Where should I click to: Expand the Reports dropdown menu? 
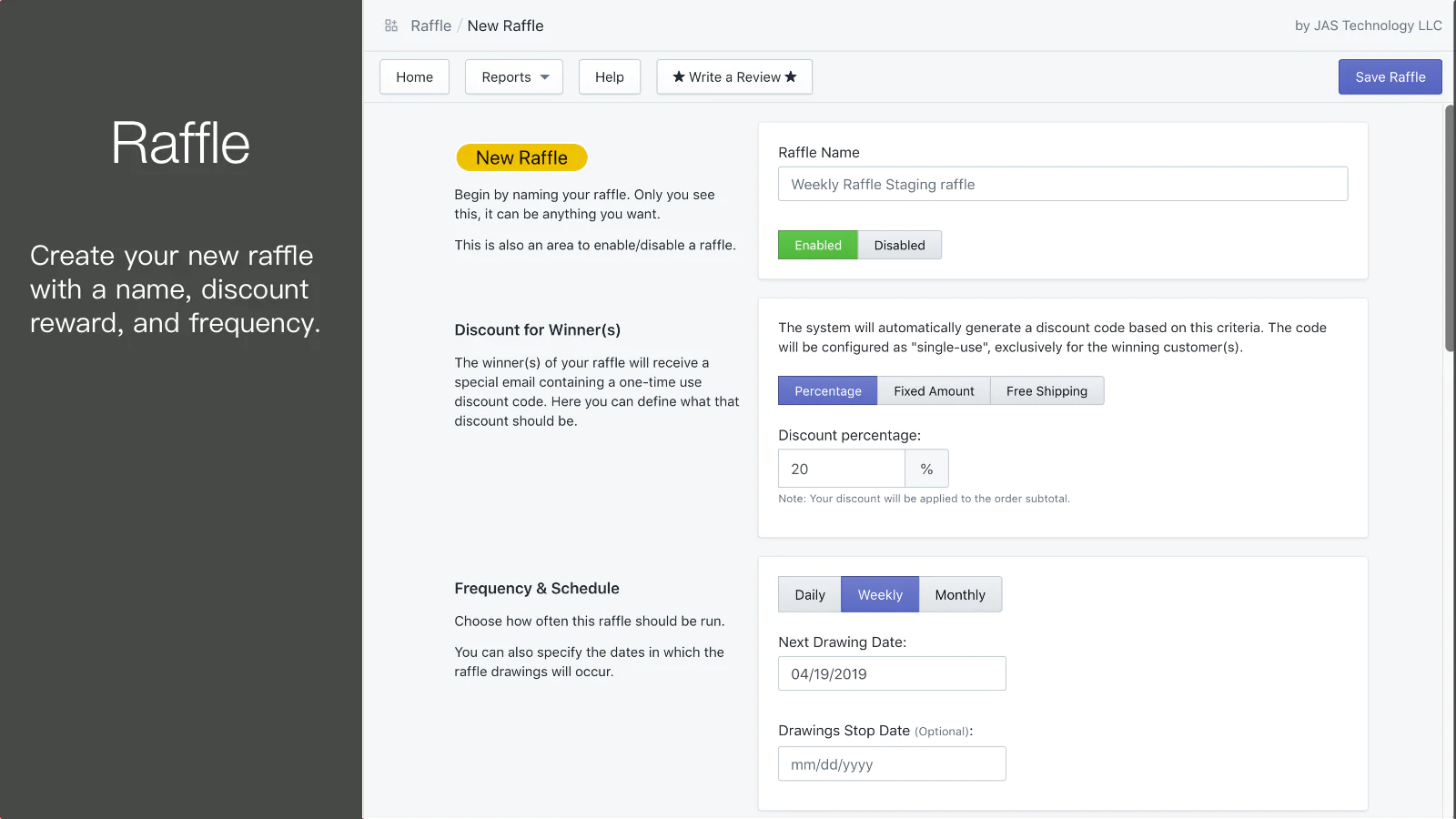click(514, 77)
